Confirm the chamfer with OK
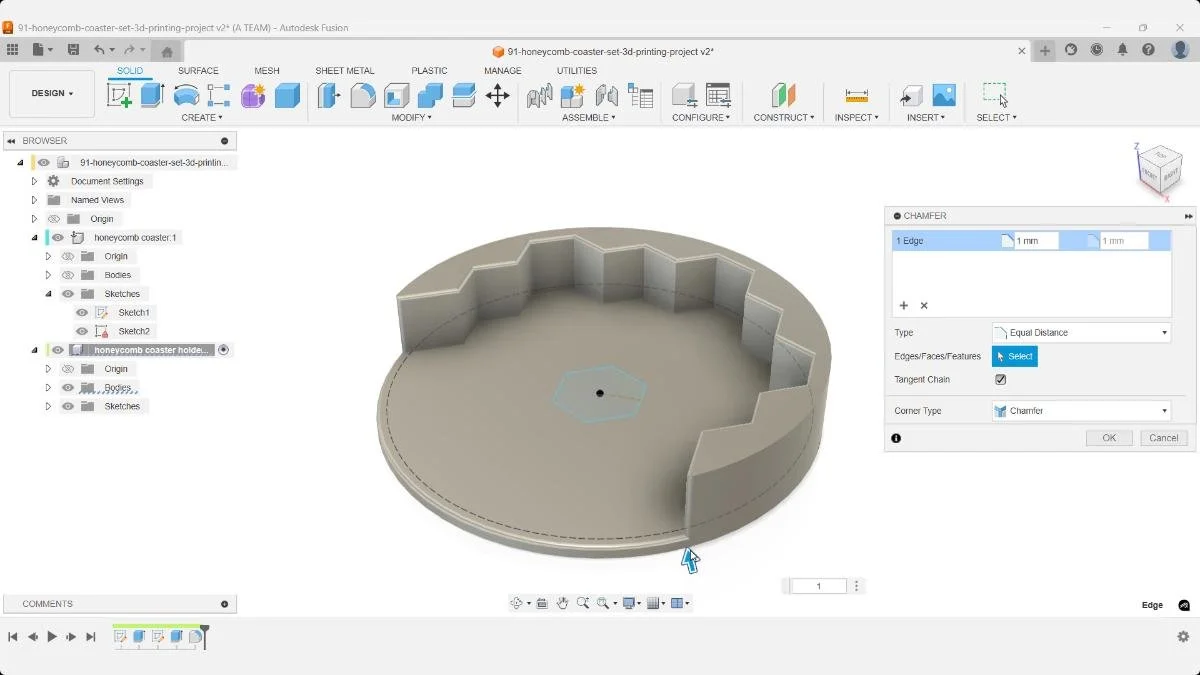Screen dimensions: 1200x675 1109,438
